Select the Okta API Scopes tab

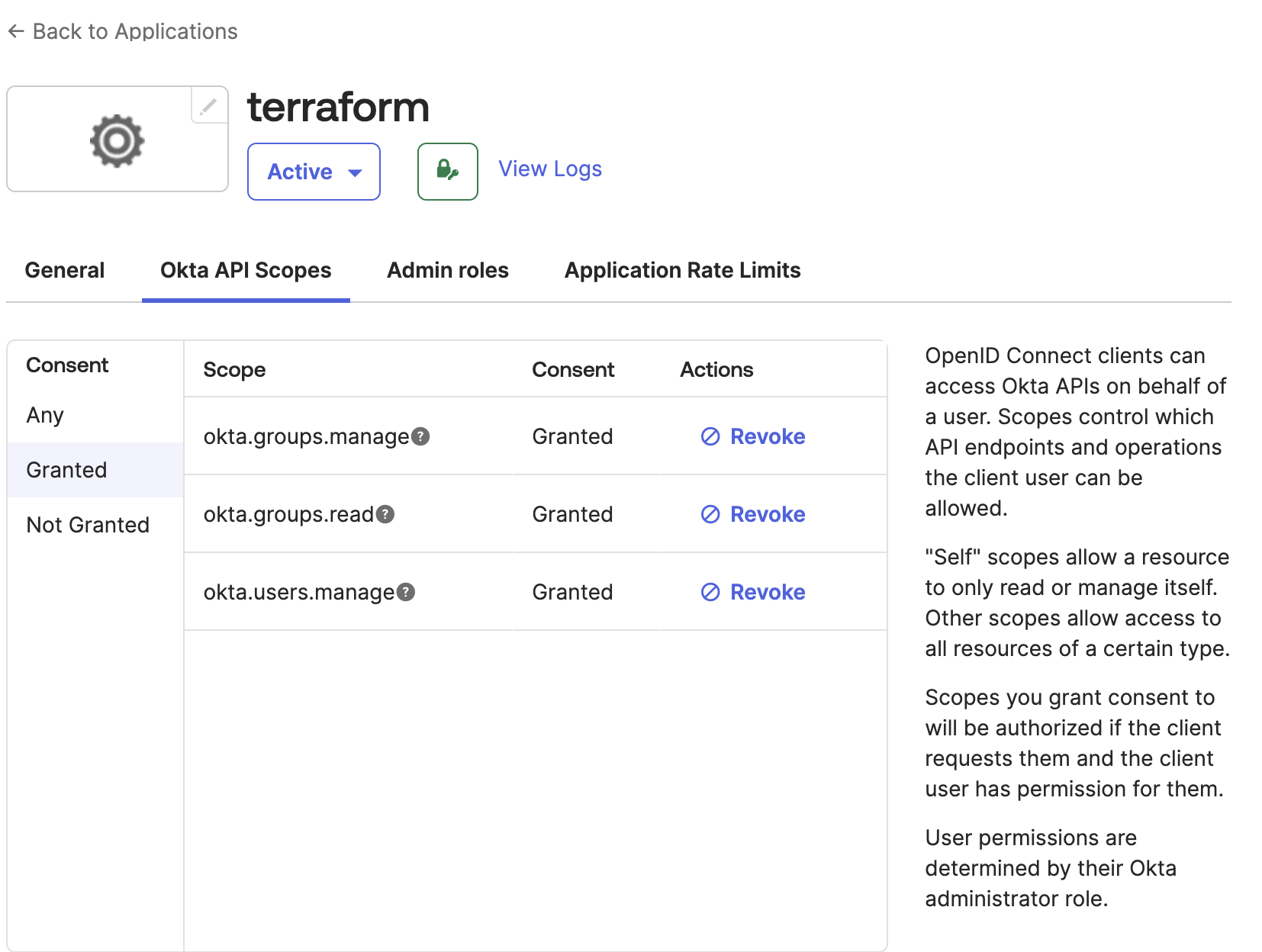pos(246,270)
